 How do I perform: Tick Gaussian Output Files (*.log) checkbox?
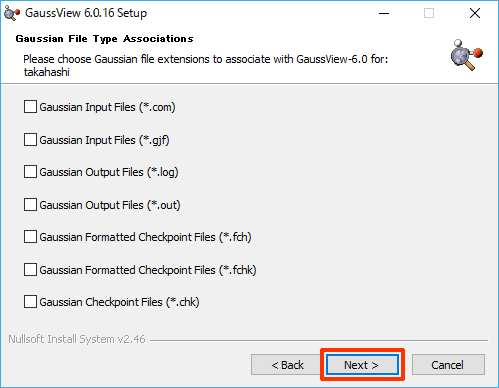30,172
